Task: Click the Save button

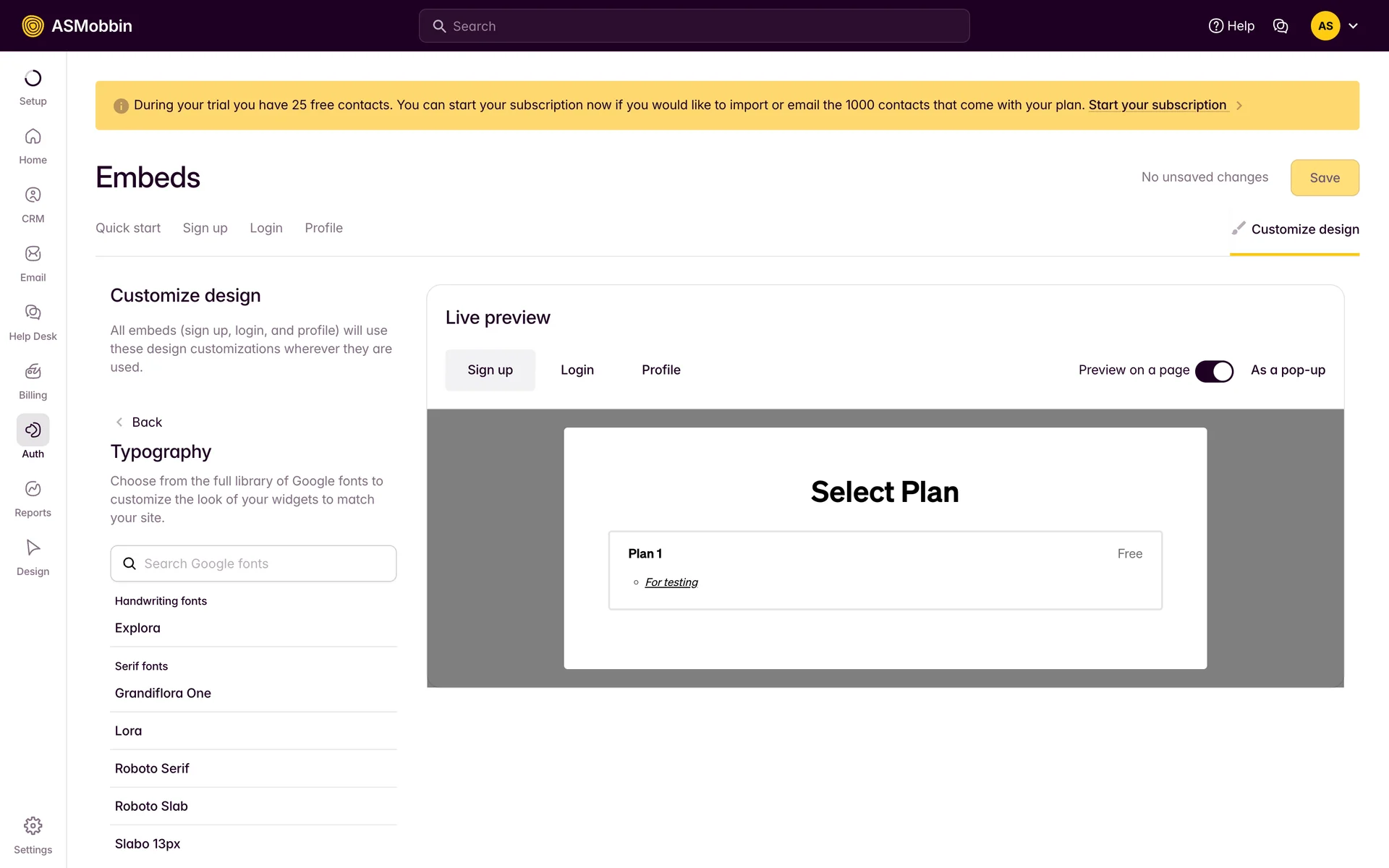Action: (1324, 178)
